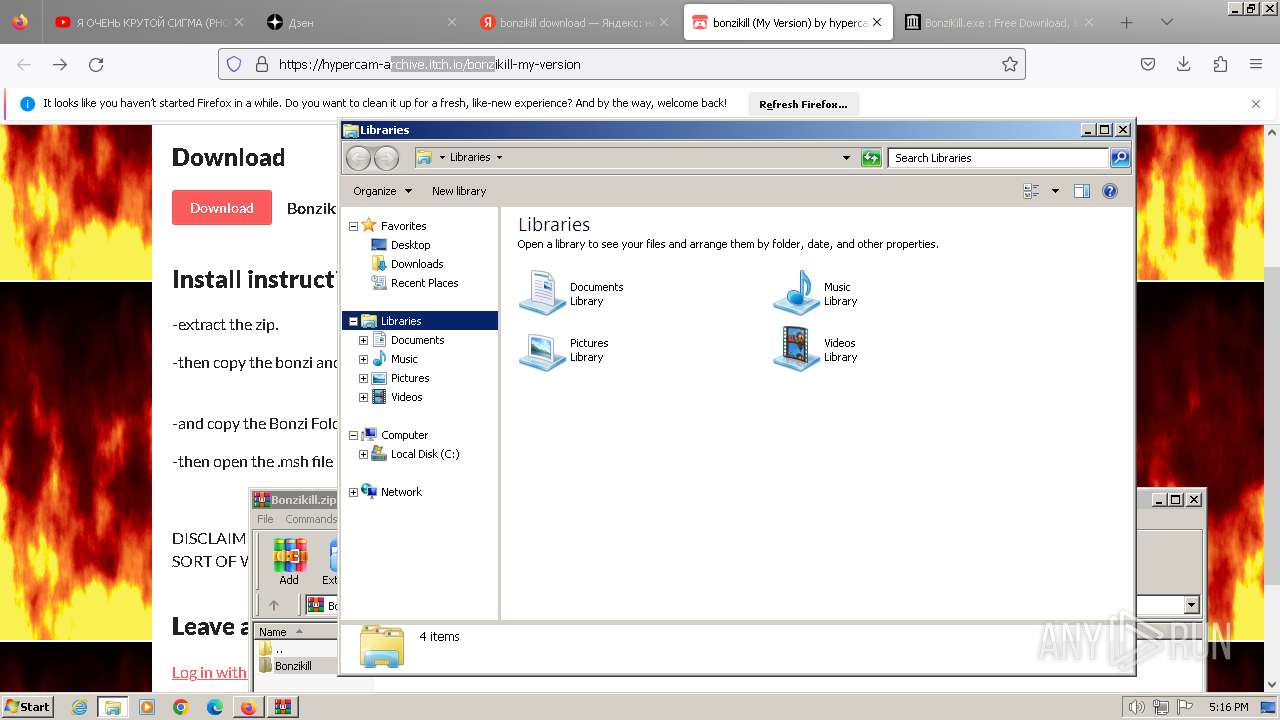Open address bar history dropdown arrow
Image resolution: width=1280 pixels, height=720 pixels.
pos(846,157)
